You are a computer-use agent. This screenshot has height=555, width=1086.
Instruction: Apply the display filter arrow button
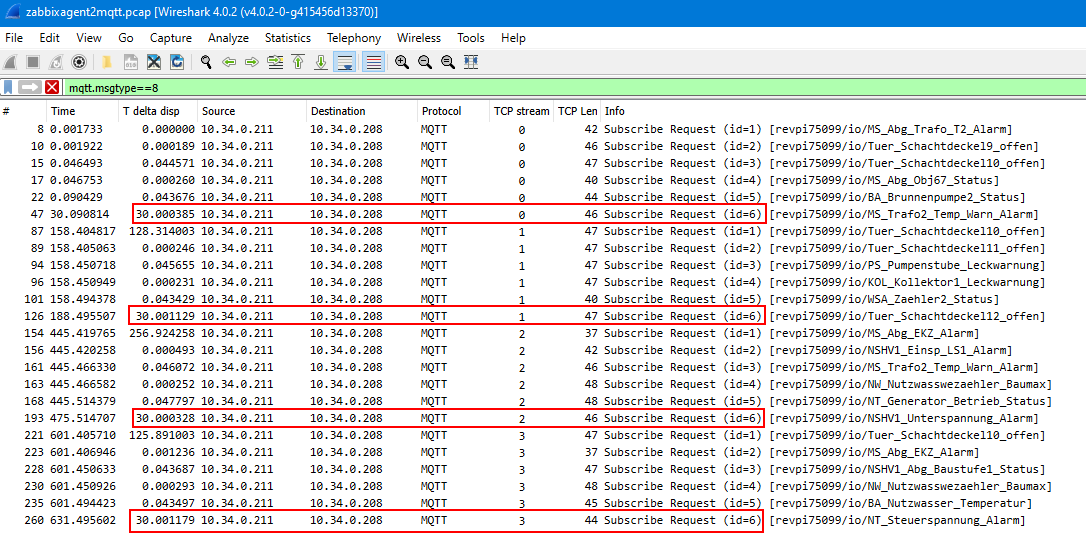tap(30, 88)
